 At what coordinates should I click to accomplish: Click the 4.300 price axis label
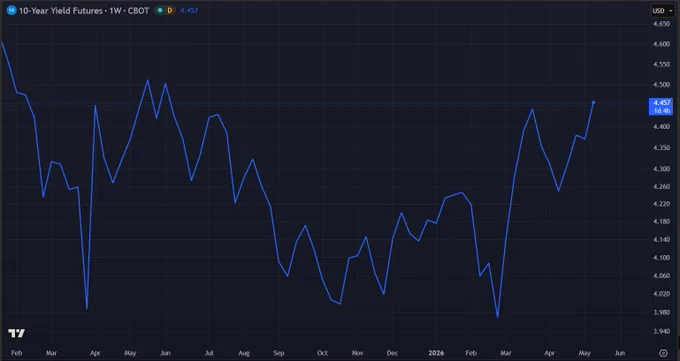coord(661,168)
